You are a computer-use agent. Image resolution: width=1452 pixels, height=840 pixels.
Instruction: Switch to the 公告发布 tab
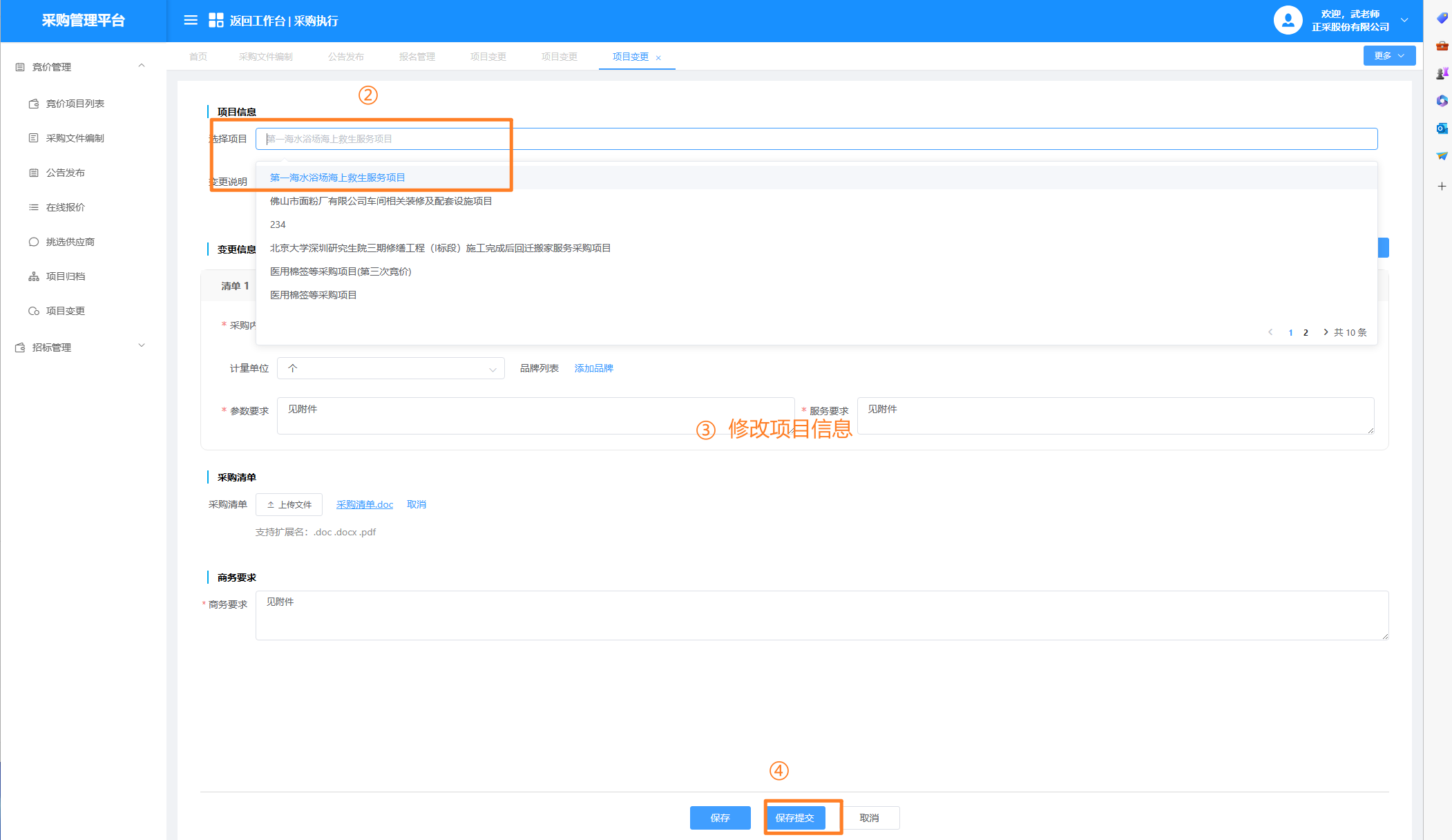point(345,57)
